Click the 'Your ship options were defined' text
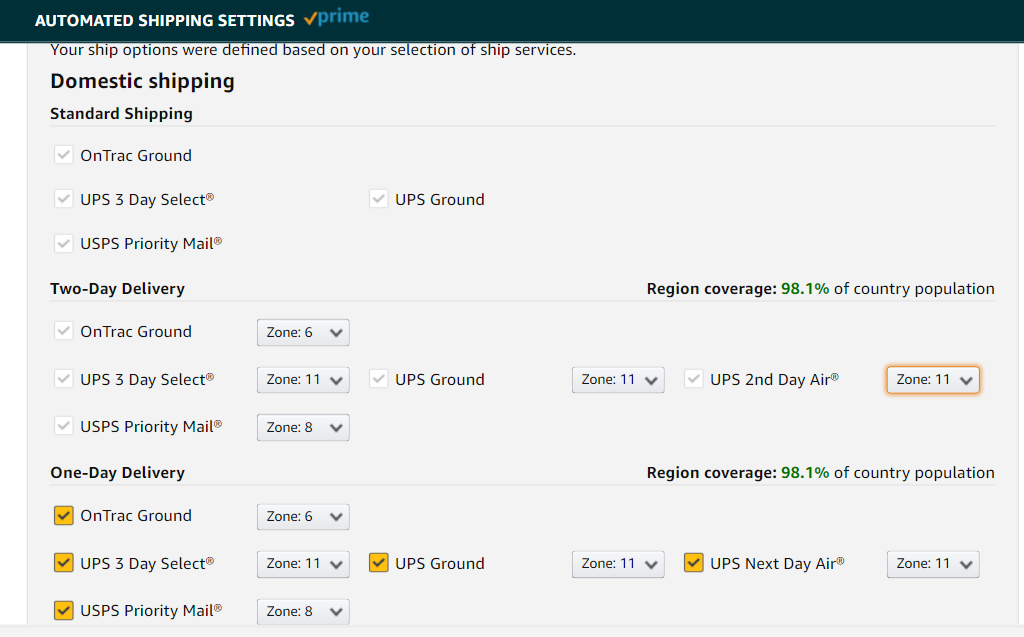 [313, 50]
